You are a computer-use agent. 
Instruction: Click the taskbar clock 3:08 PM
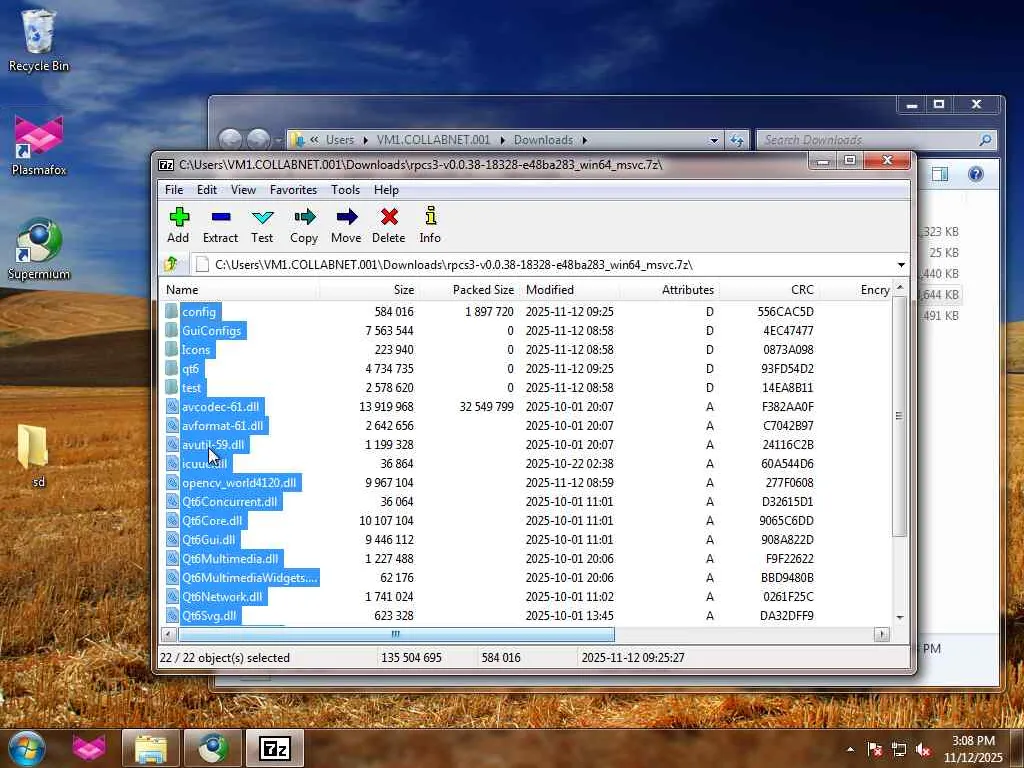973,741
